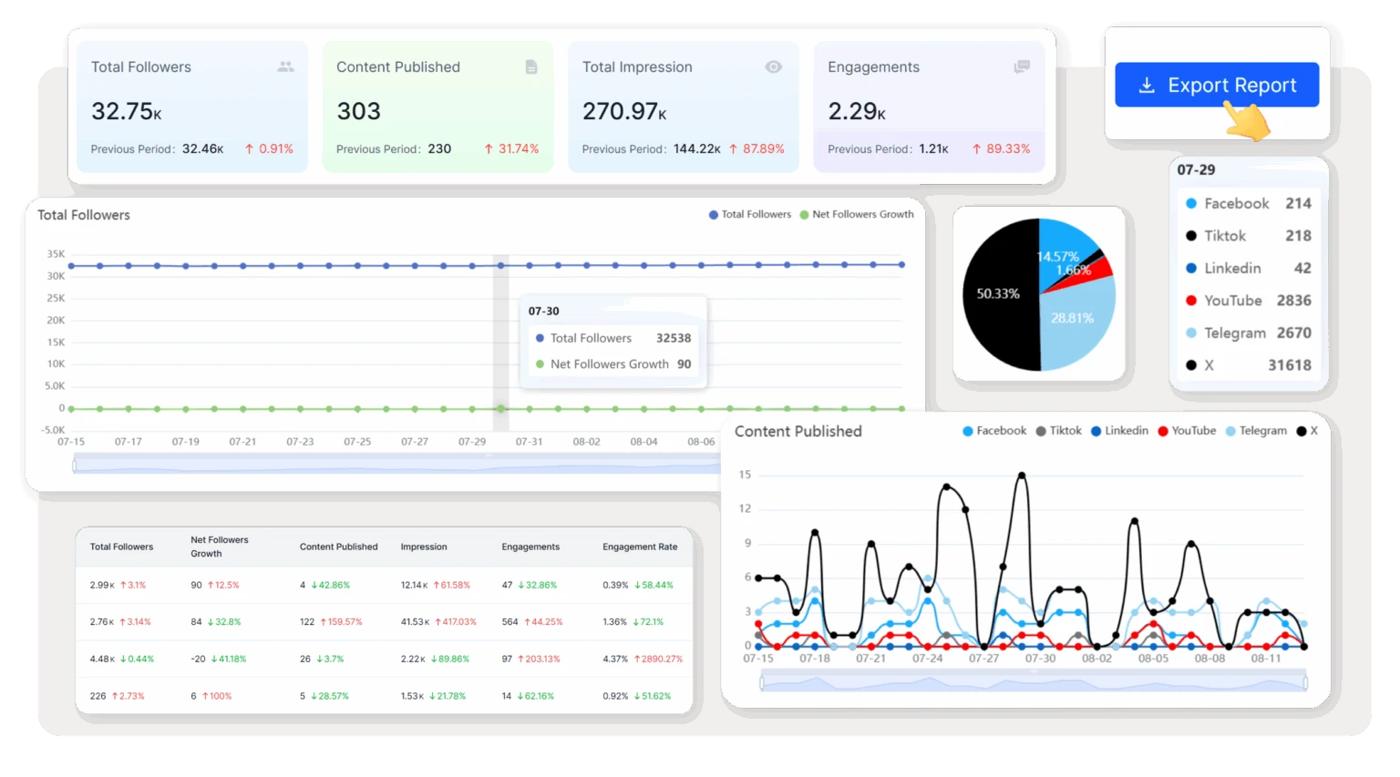Click the 07-30 tooltip Total Followers 32538 row

[613, 338]
